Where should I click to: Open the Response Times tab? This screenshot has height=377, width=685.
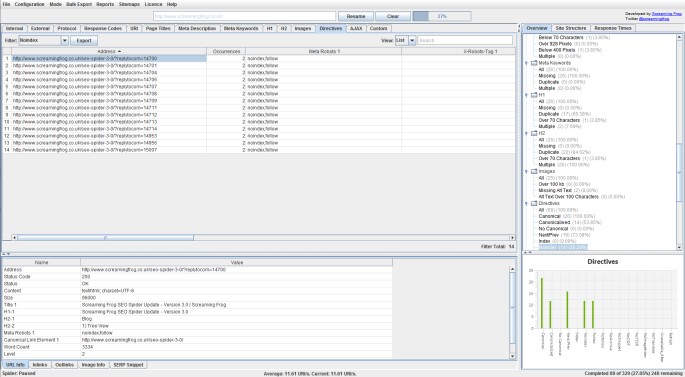613,28
